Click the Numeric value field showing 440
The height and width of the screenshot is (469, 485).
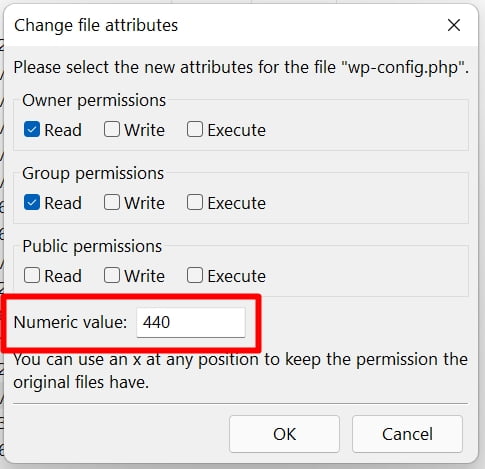click(x=191, y=322)
